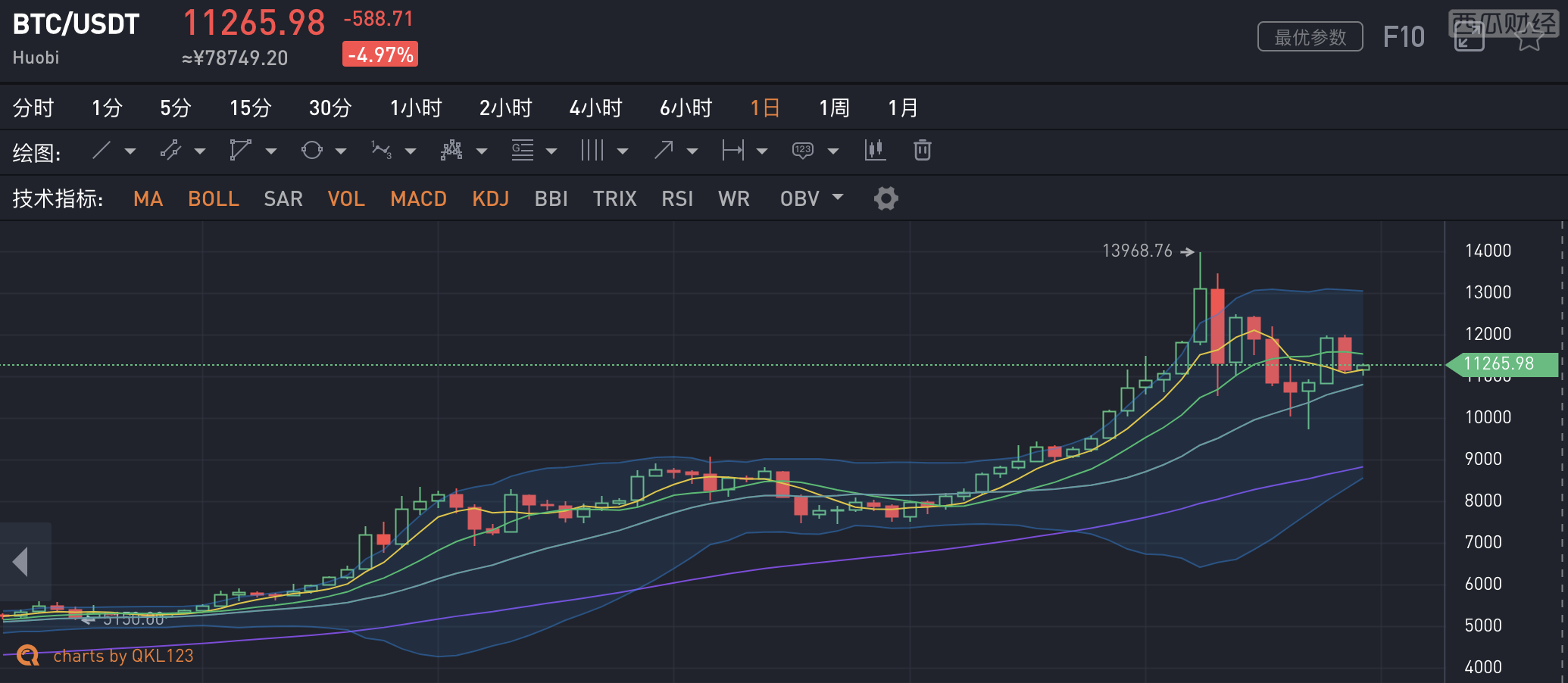Expand the triangle shape tool dropdown arrow
Viewport: 1568px width, 683px height.
(x=270, y=151)
